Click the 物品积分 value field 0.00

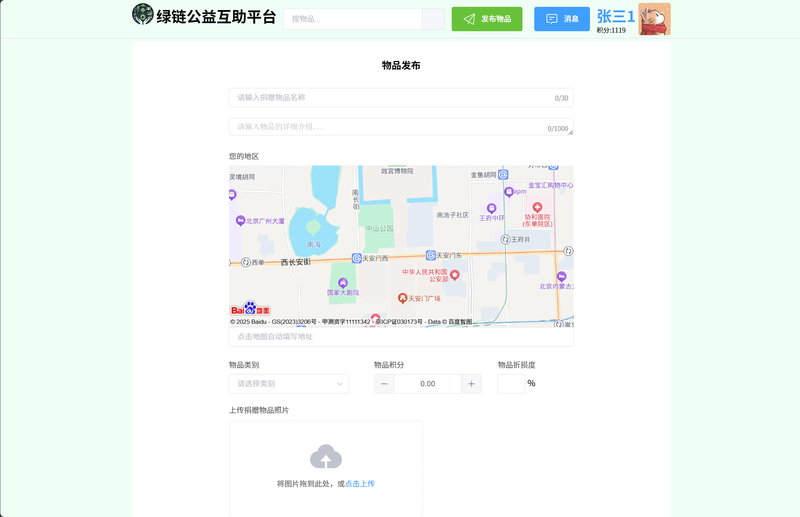coord(428,384)
